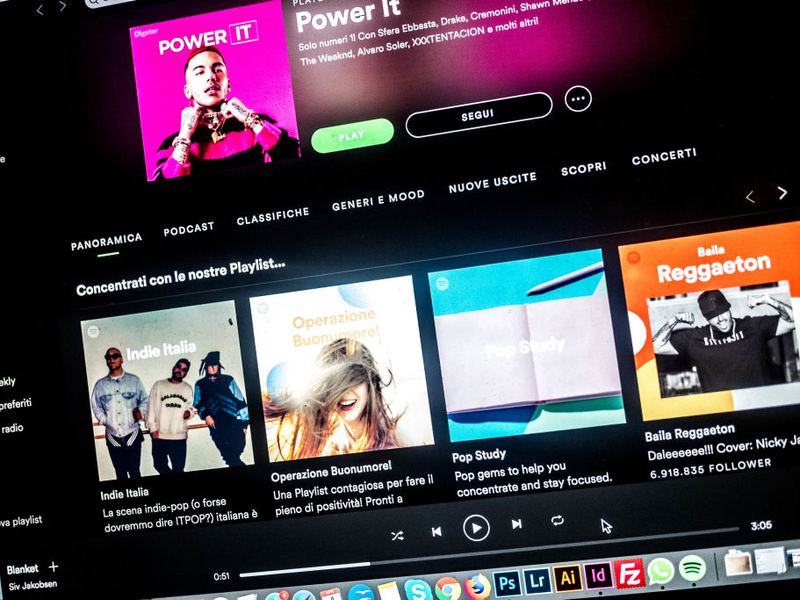Click the Operazione Buonumore! title link
Image resolution: width=800 pixels, height=600 pixels.
(331, 471)
